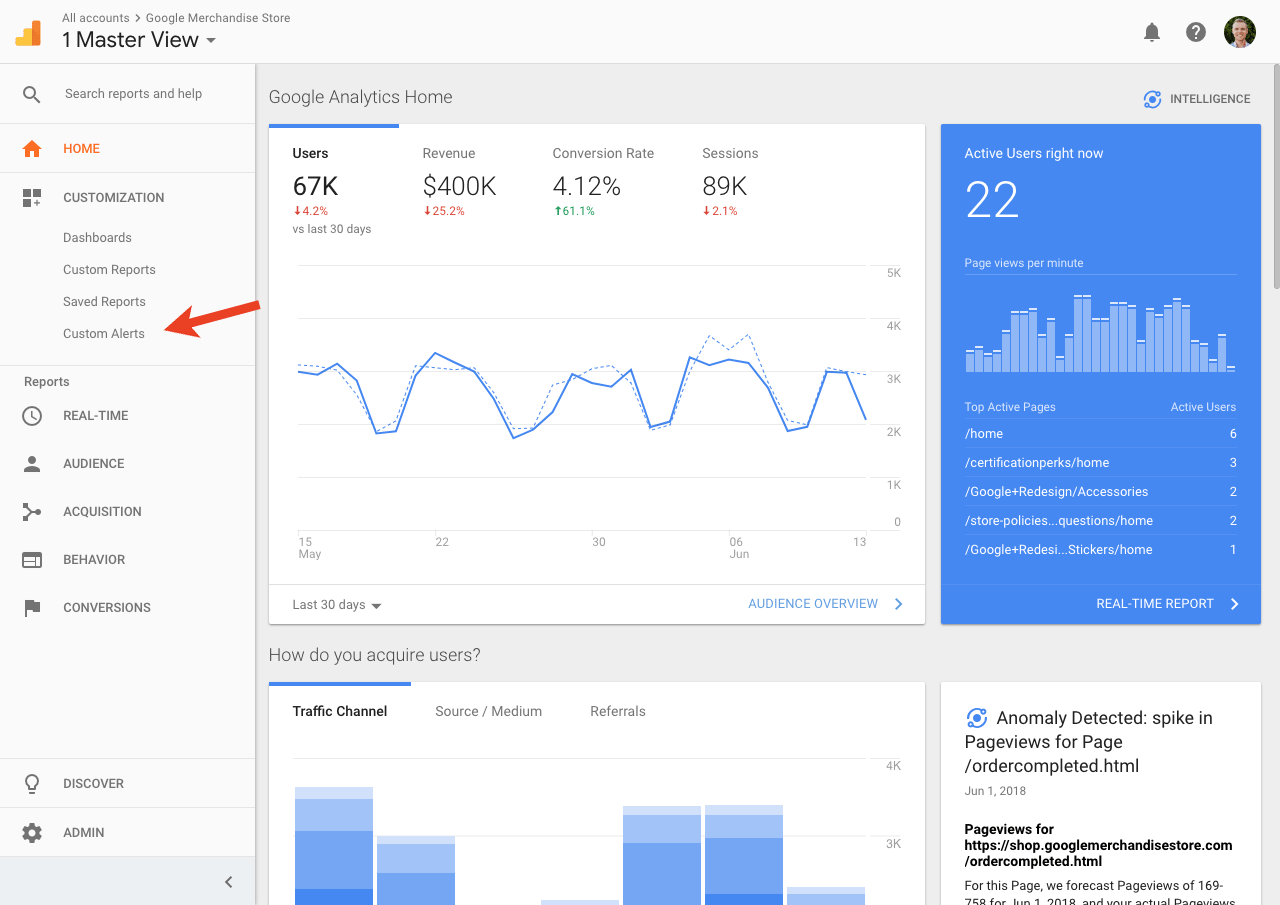The image size is (1280, 905).
Task: Click the INTELLIGENCE button label
Action: coord(1210,99)
